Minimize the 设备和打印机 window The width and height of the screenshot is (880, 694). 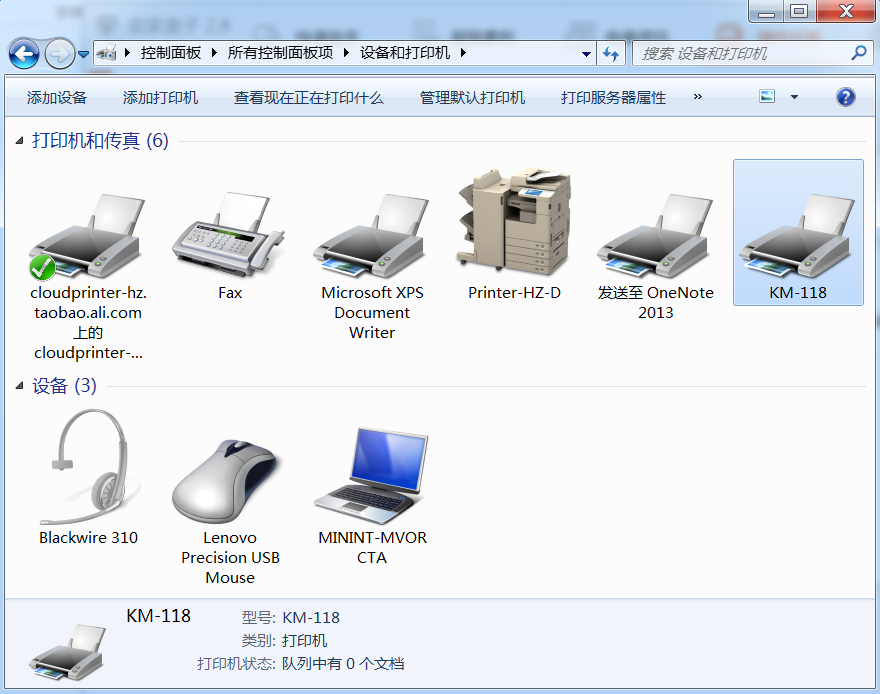pyautogui.click(x=766, y=11)
